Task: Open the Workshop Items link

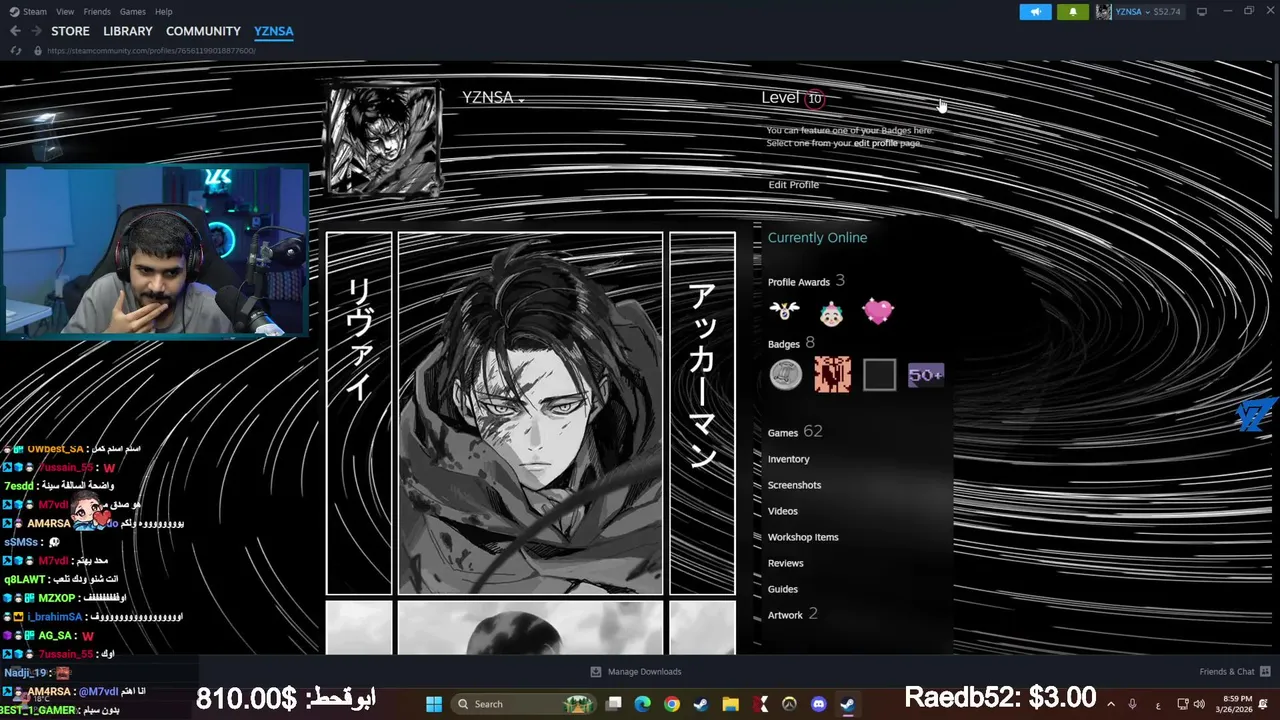Action: point(803,537)
